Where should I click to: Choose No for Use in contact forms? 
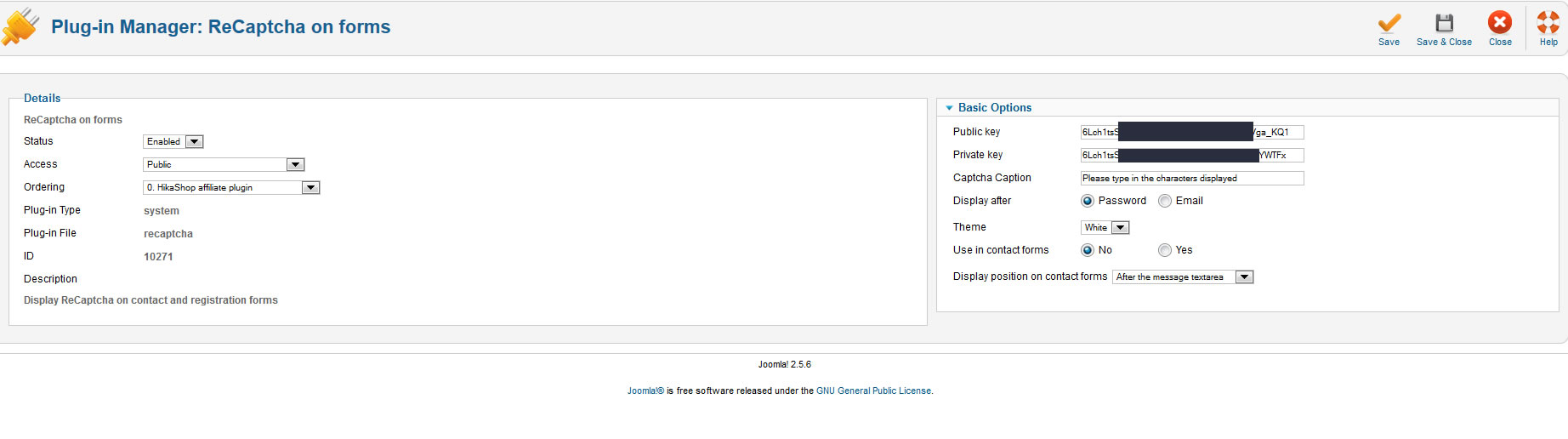pyautogui.click(x=1088, y=250)
